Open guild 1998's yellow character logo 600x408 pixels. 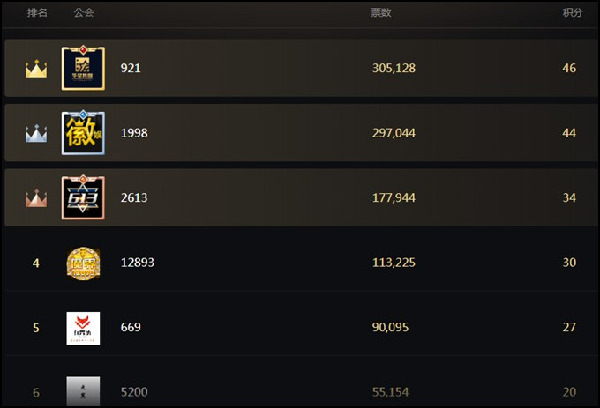tap(83, 133)
